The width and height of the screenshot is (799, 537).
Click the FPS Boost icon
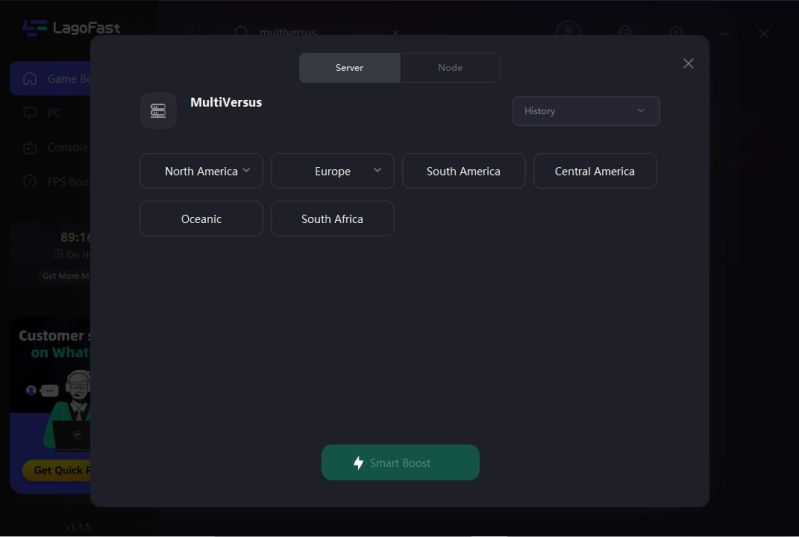point(30,181)
